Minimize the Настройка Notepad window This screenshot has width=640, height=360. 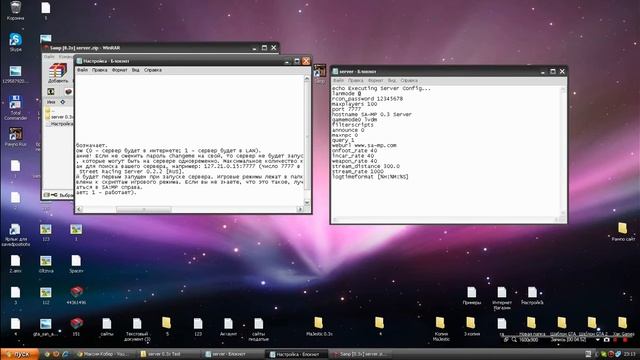coord(287,61)
